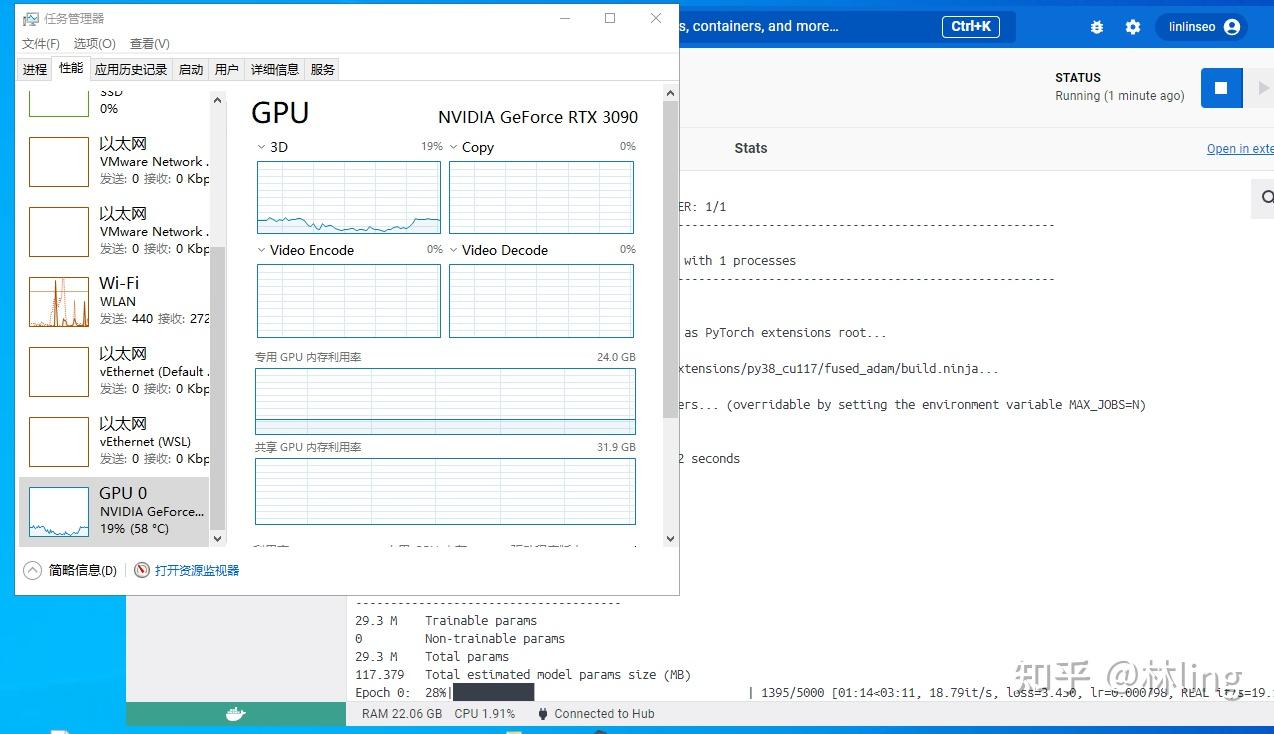This screenshot has width=1274, height=734.
Task: Click the GPU 0 graph thumbnail
Action: 59,512
